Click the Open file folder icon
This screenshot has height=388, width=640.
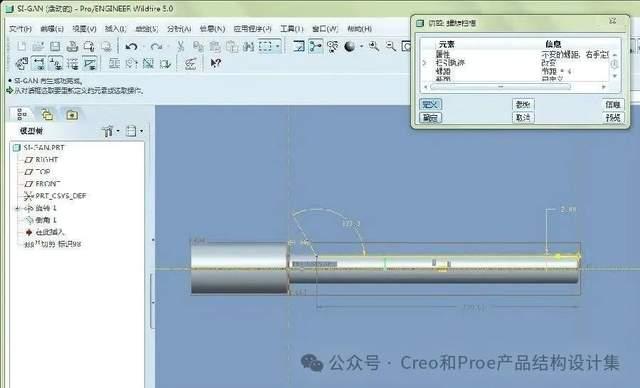pos(38,46)
